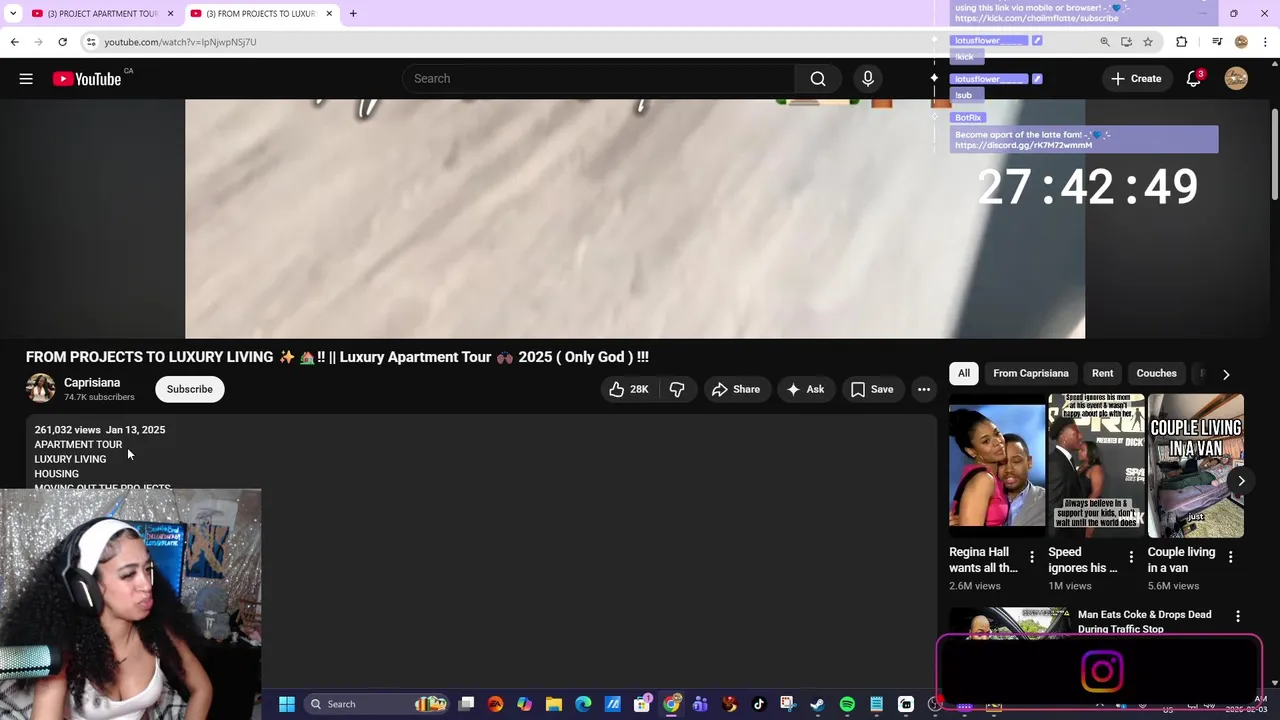
Task: Subscribe to Caprisiana channel
Action: [190, 389]
